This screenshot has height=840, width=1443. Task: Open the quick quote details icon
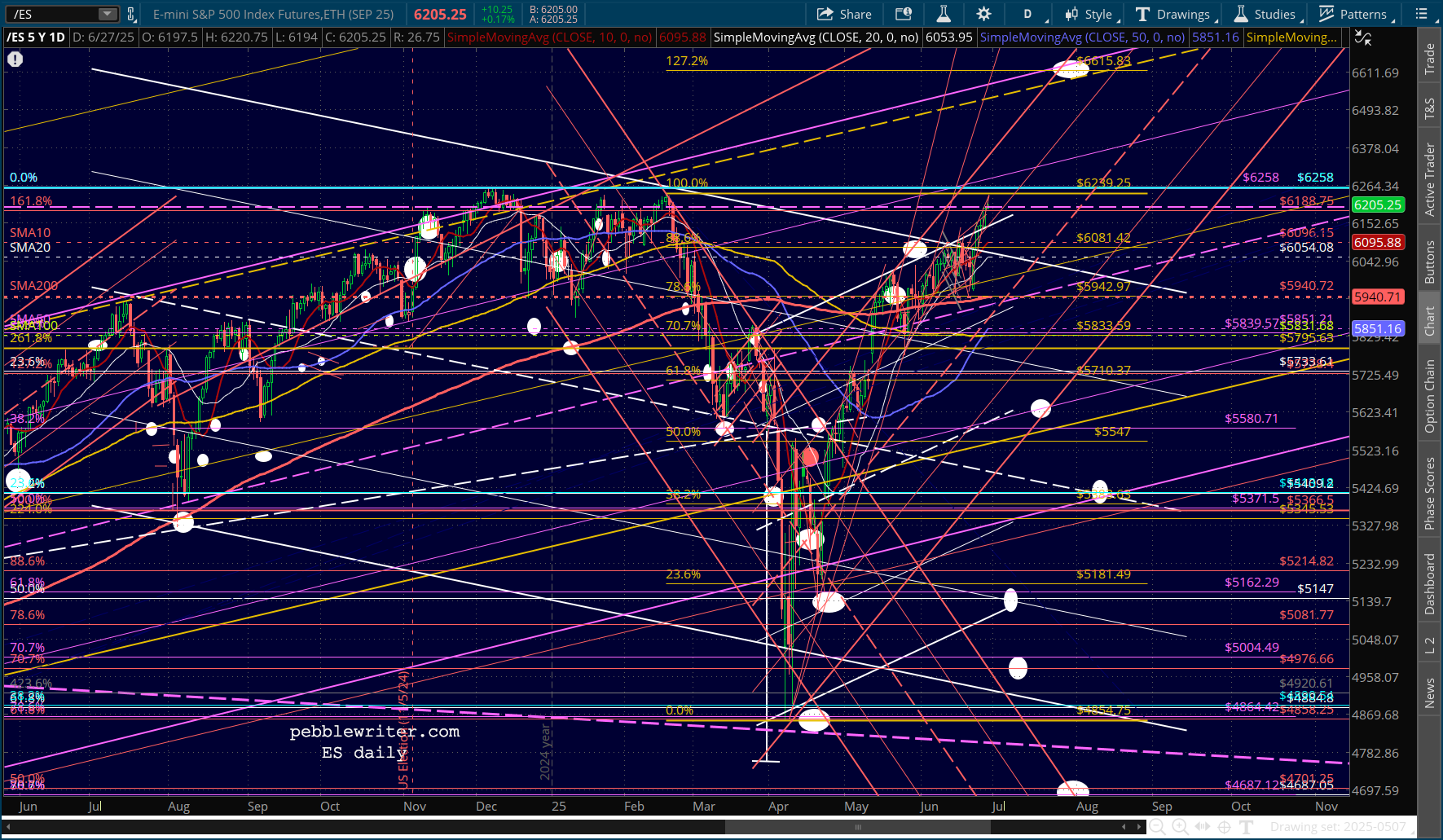pyautogui.click(x=904, y=14)
